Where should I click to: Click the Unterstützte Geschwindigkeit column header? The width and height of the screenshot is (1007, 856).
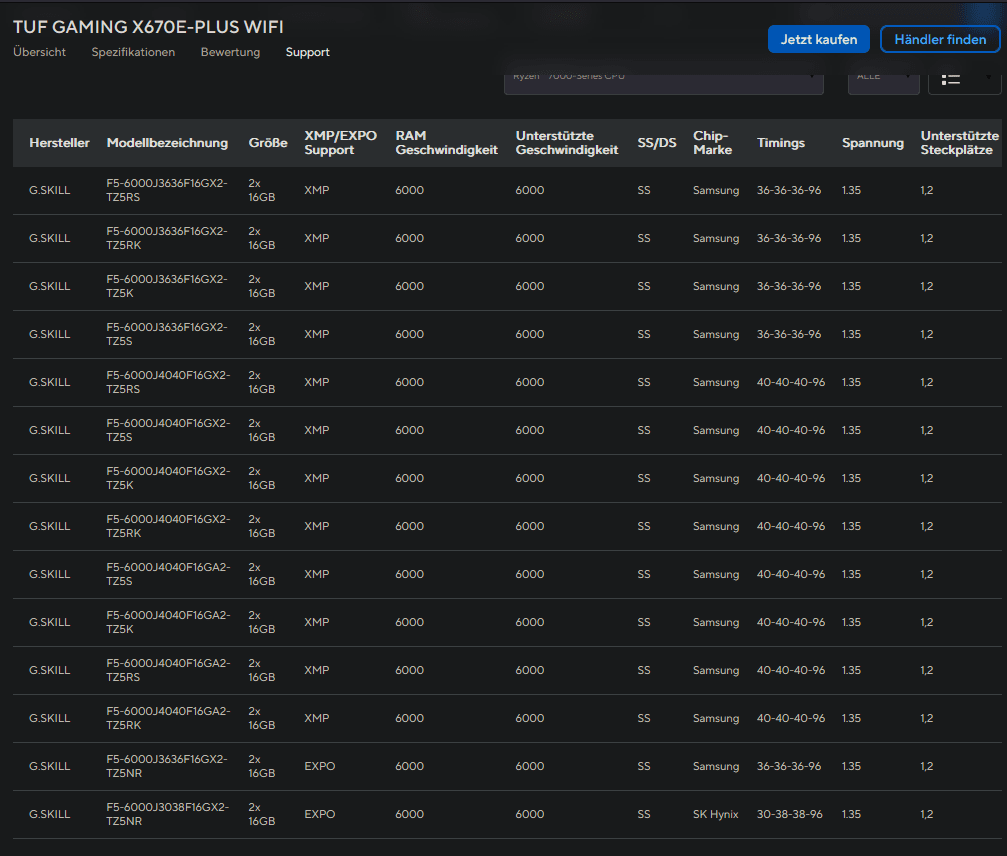click(566, 143)
